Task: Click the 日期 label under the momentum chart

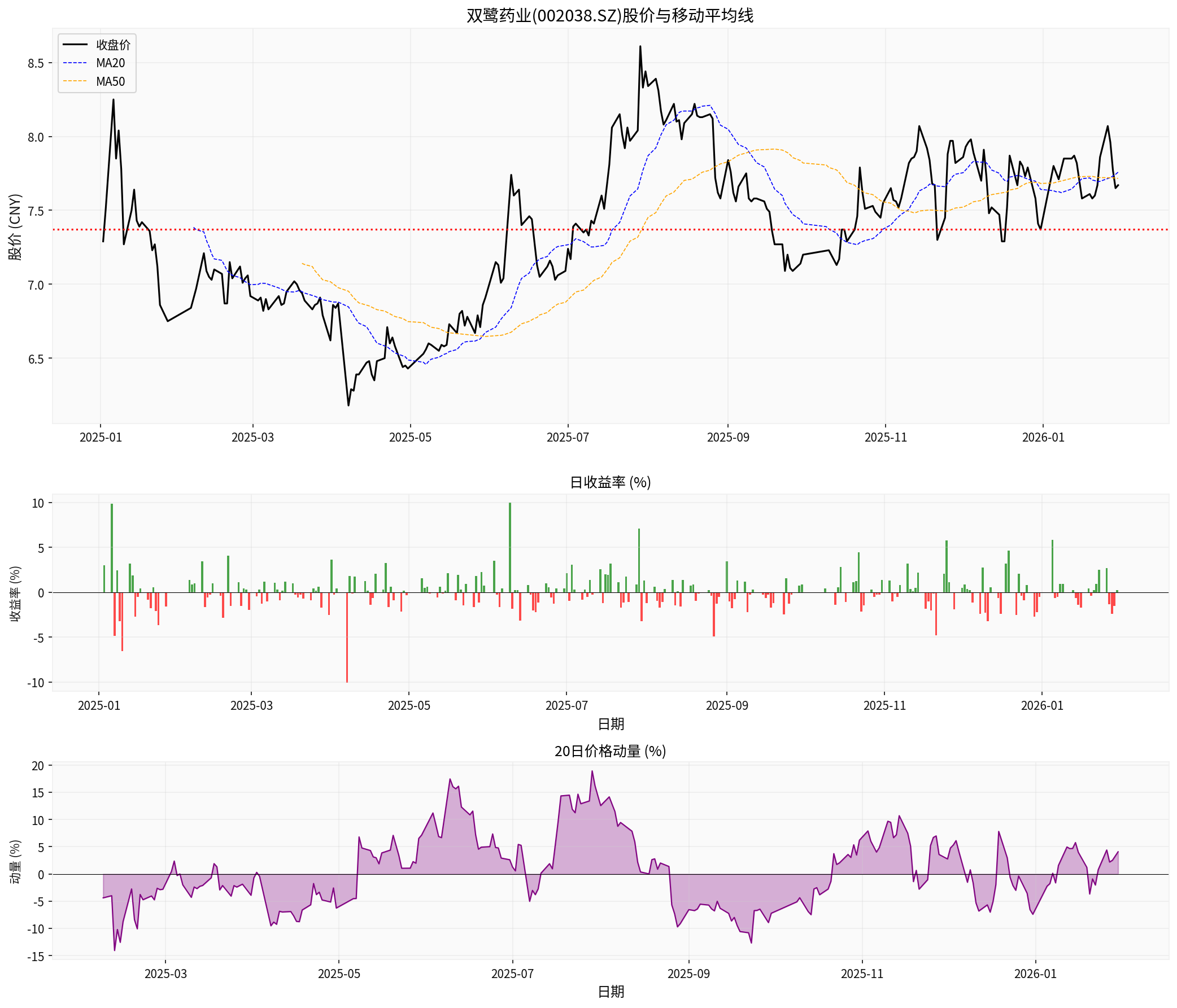Action: click(x=611, y=992)
